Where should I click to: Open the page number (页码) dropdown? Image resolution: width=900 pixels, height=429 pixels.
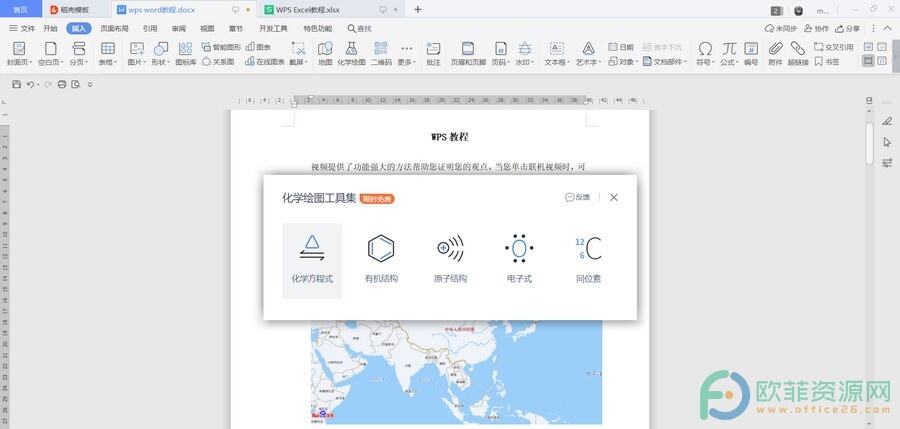[501, 53]
